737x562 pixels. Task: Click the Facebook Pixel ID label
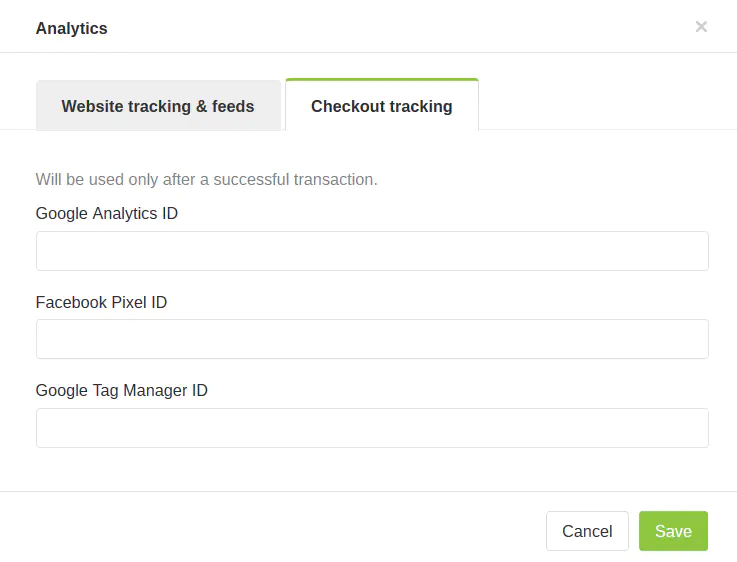[x=101, y=302]
